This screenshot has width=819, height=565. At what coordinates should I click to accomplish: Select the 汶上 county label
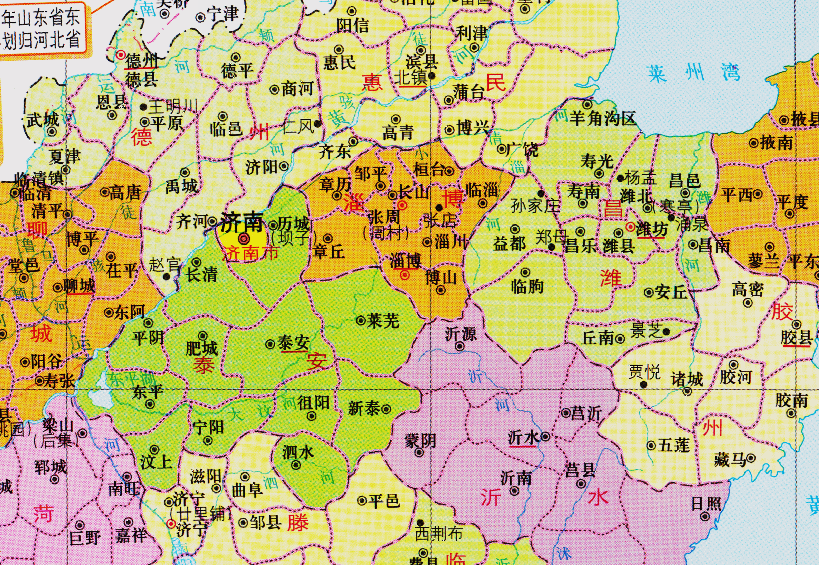pos(156,462)
